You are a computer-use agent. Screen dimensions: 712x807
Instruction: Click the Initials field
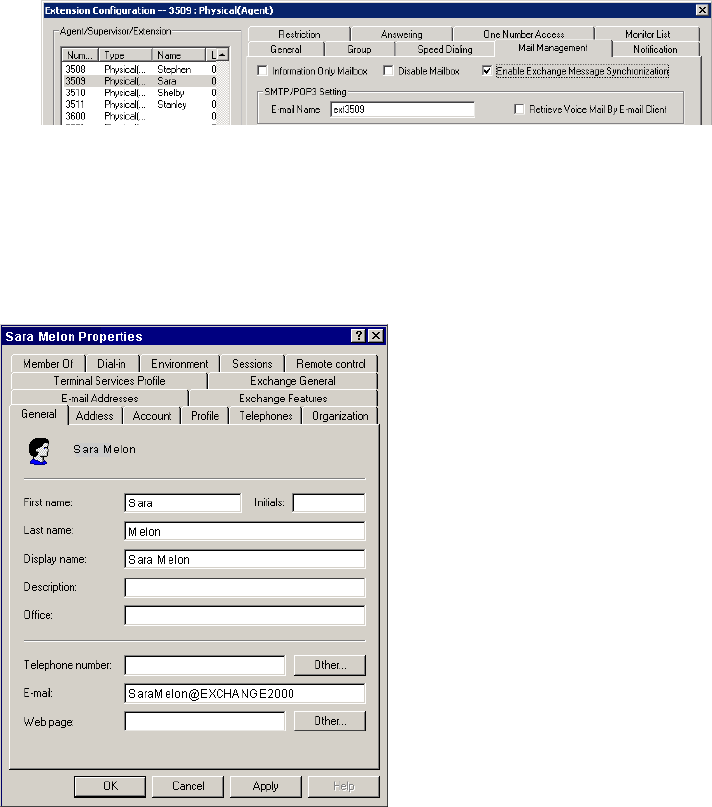click(328, 503)
